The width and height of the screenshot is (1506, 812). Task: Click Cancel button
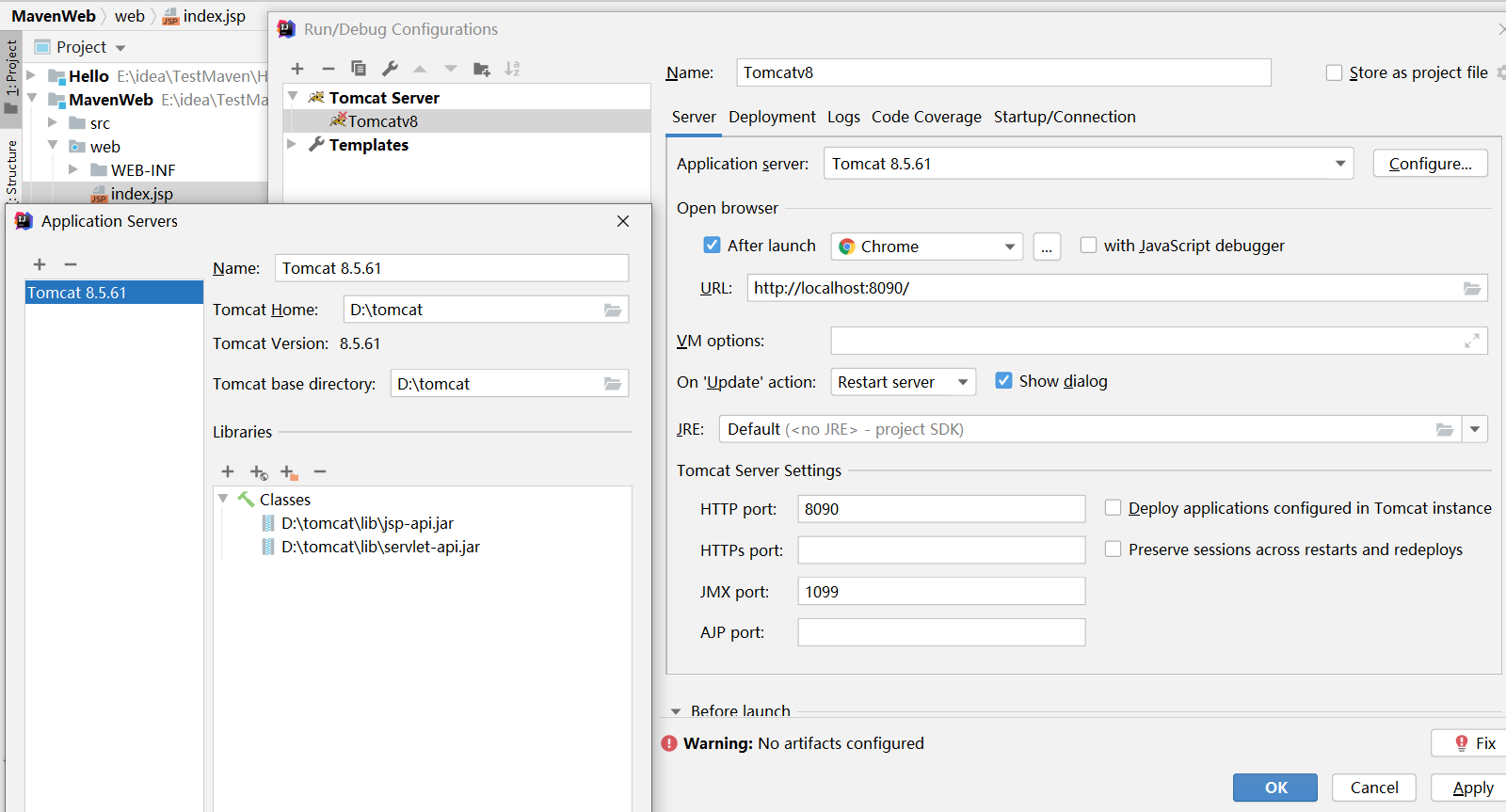(1374, 788)
